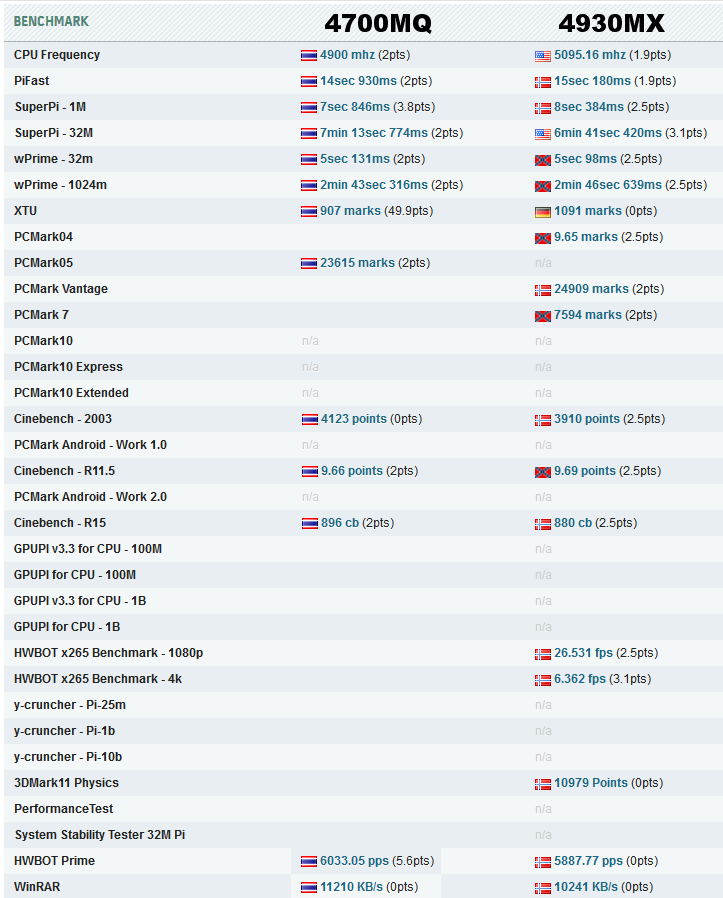Image resolution: width=723 pixels, height=898 pixels.
Task: Open the 880 cb Cinebench R15 result
Action: pyautogui.click(x=573, y=523)
